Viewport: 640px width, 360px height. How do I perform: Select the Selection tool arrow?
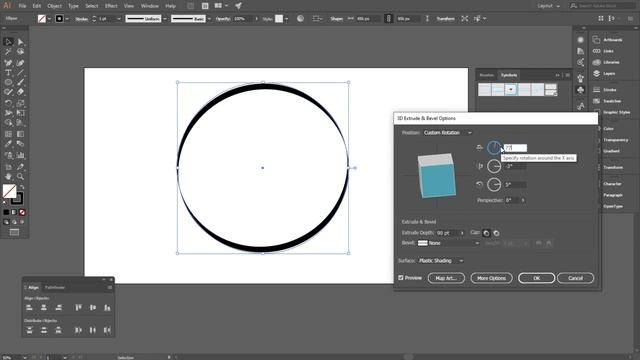8,42
